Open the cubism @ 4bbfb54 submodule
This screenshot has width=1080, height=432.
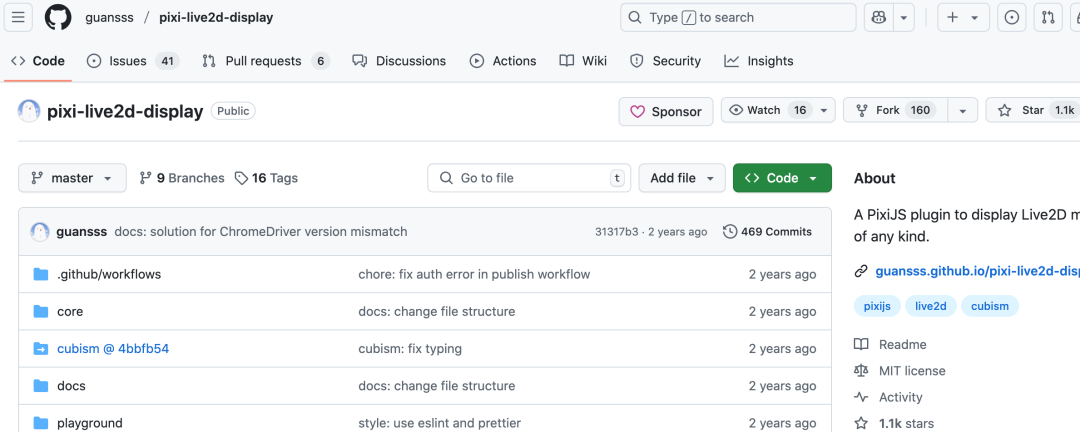coord(113,349)
